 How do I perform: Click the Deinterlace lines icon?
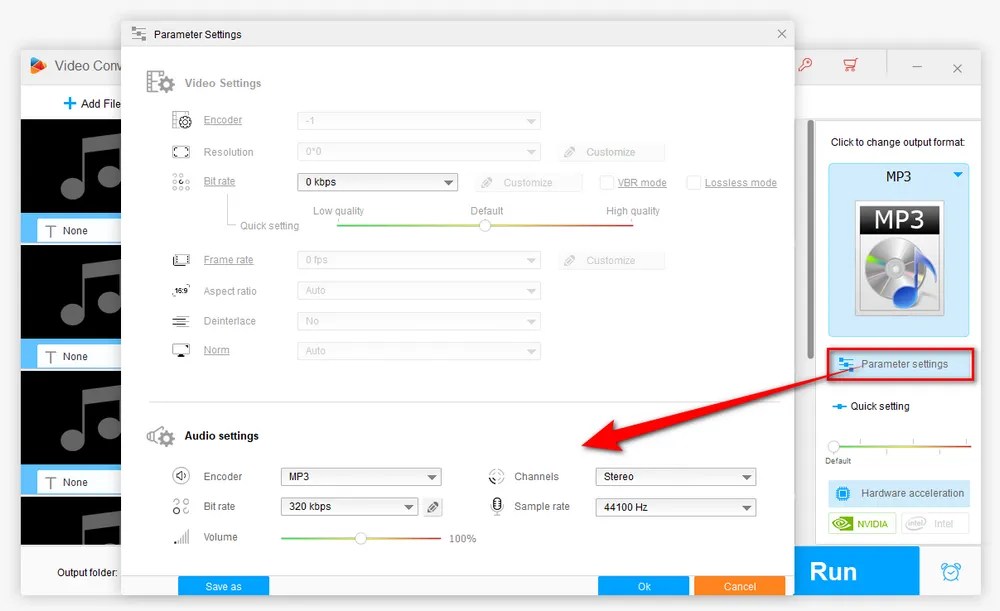(x=181, y=321)
